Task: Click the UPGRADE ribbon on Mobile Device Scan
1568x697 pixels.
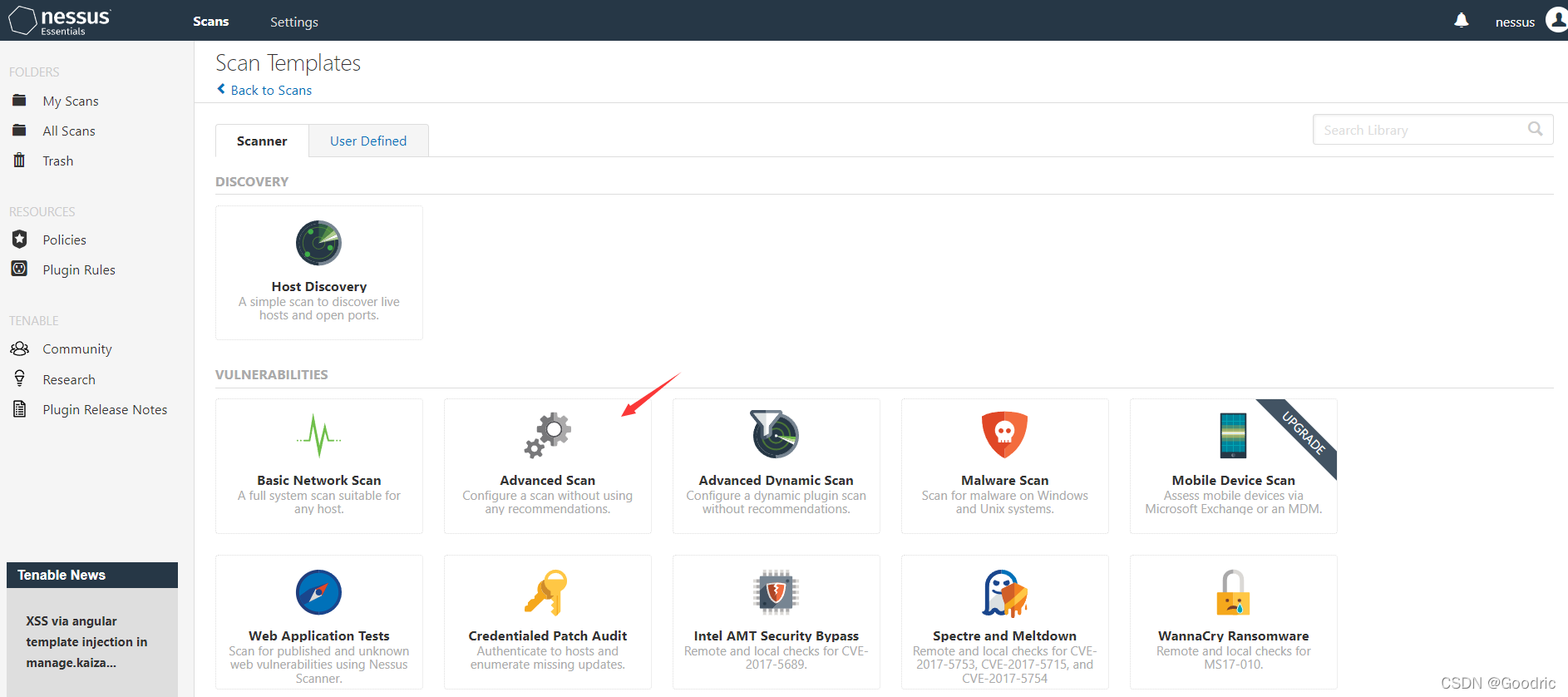Action: (x=1304, y=432)
